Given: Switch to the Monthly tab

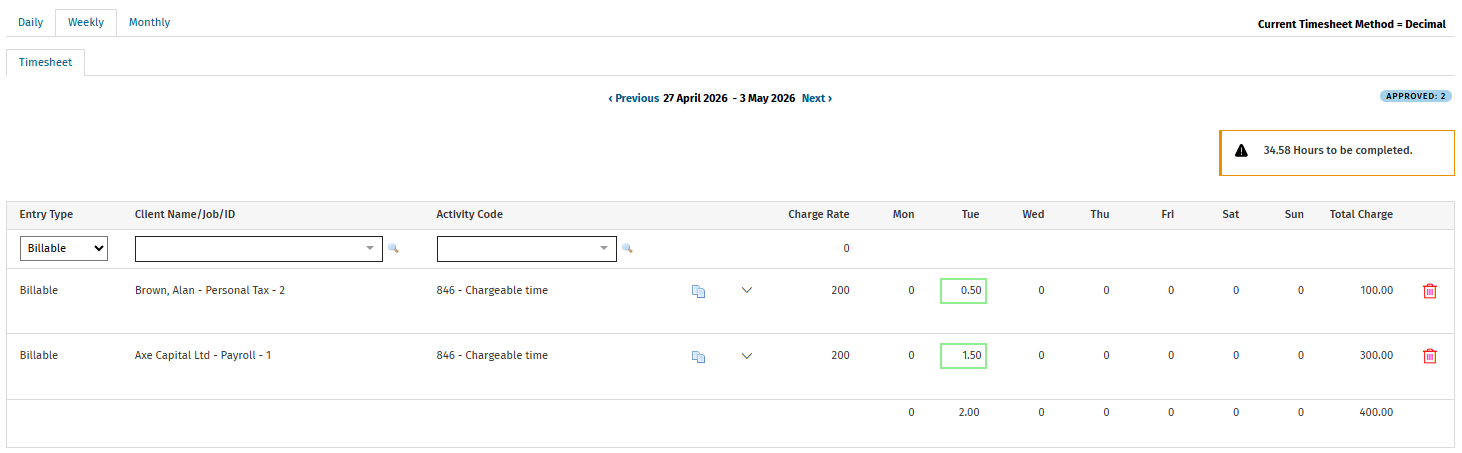Looking at the screenshot, I should 150,22.
